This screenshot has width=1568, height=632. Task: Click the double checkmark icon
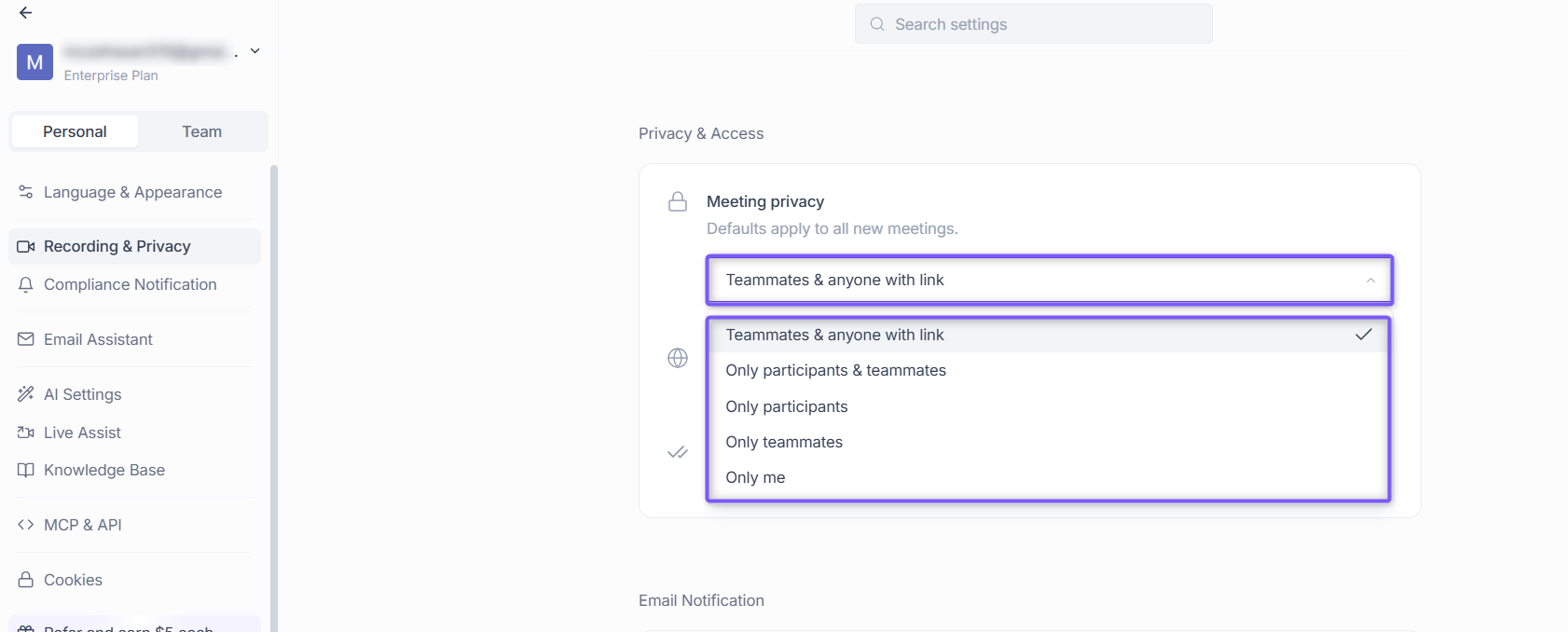(x=678, y=452)
